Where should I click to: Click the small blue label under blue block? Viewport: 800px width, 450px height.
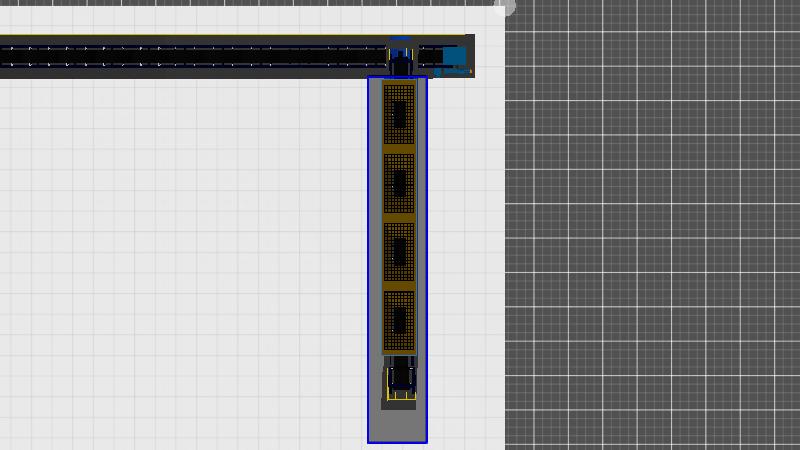pyautogui.click(x=455, y=72)
